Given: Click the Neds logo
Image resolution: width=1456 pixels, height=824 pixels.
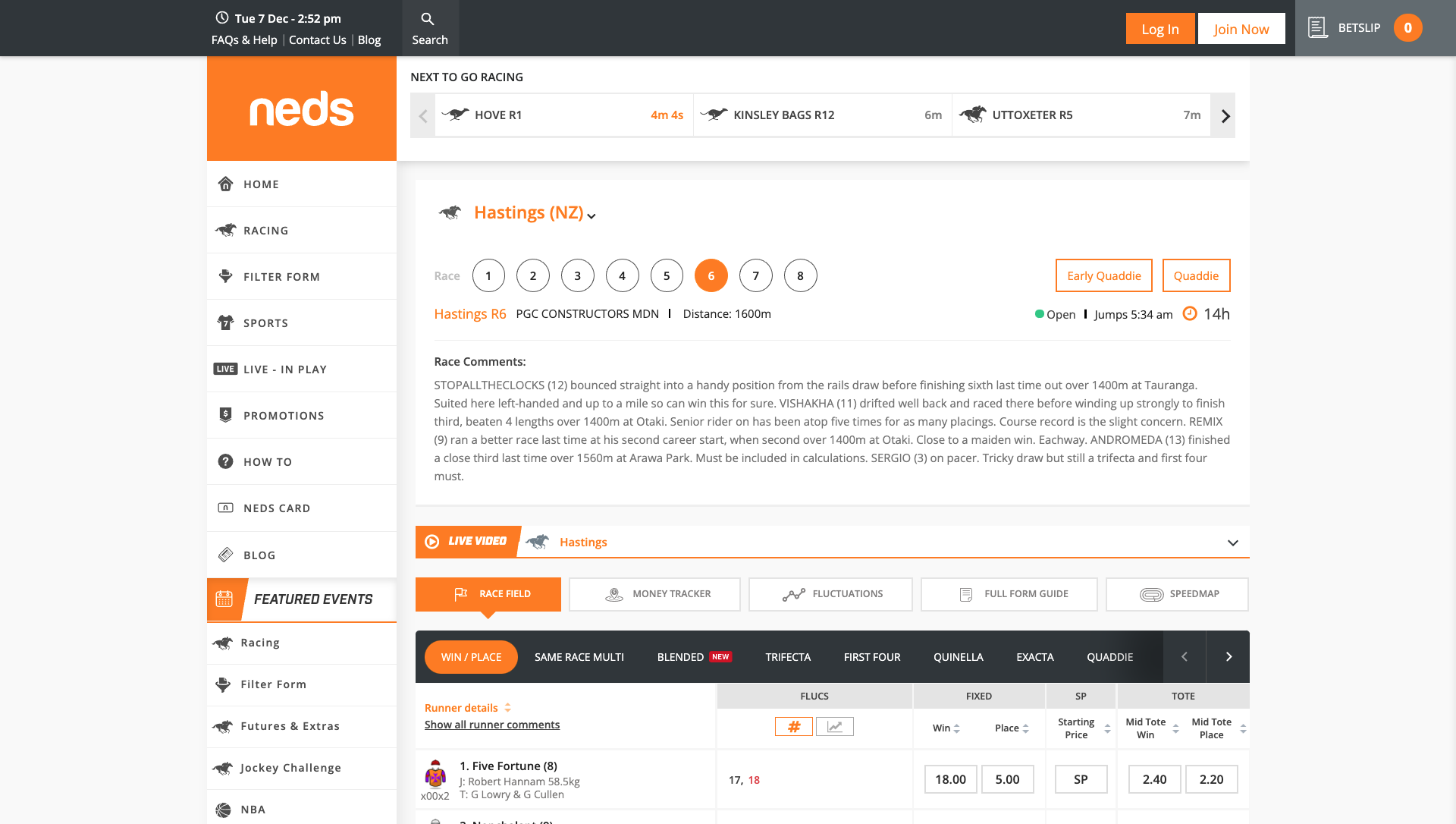Looking at the screenshot, I should pyautogui.click(x=302, y=109).
